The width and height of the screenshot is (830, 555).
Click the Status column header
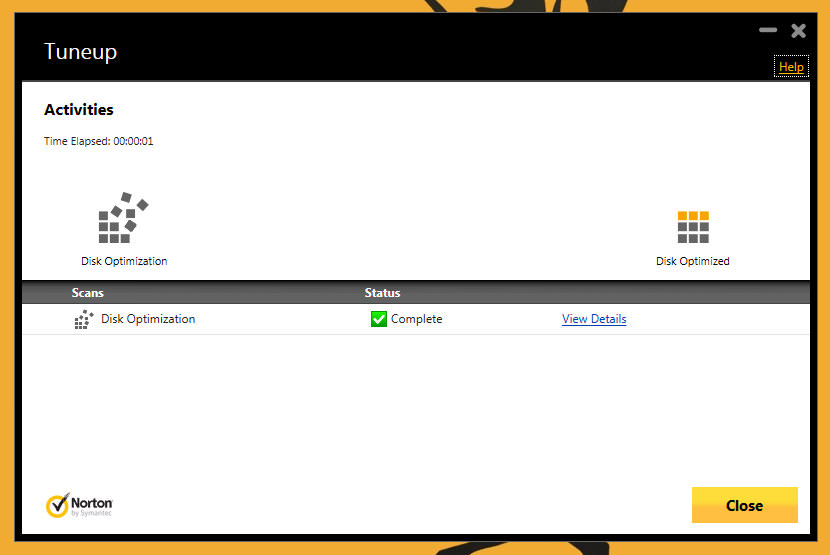(x=382, y=293)
